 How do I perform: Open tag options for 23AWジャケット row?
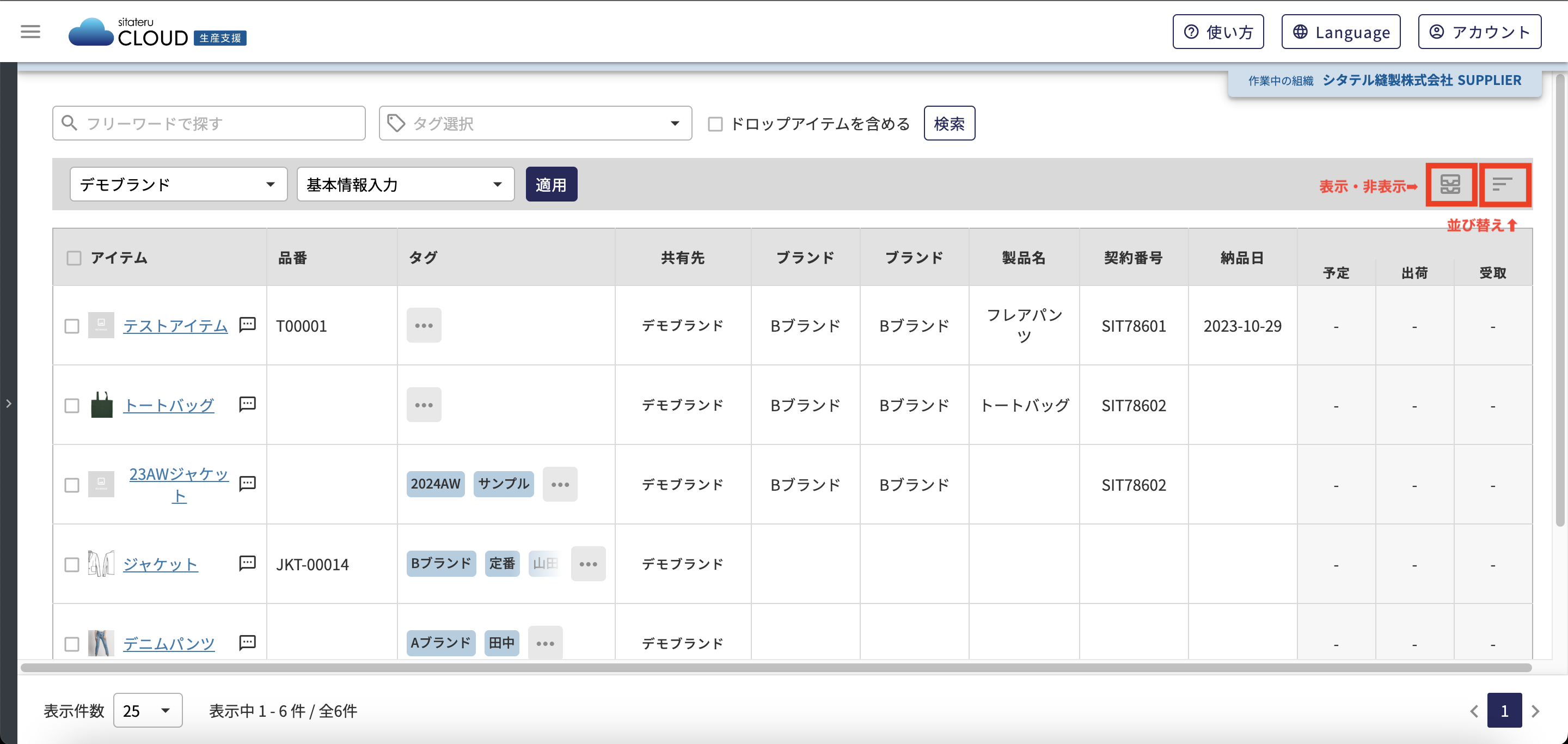pyautogui.click(x=560, y=485)
